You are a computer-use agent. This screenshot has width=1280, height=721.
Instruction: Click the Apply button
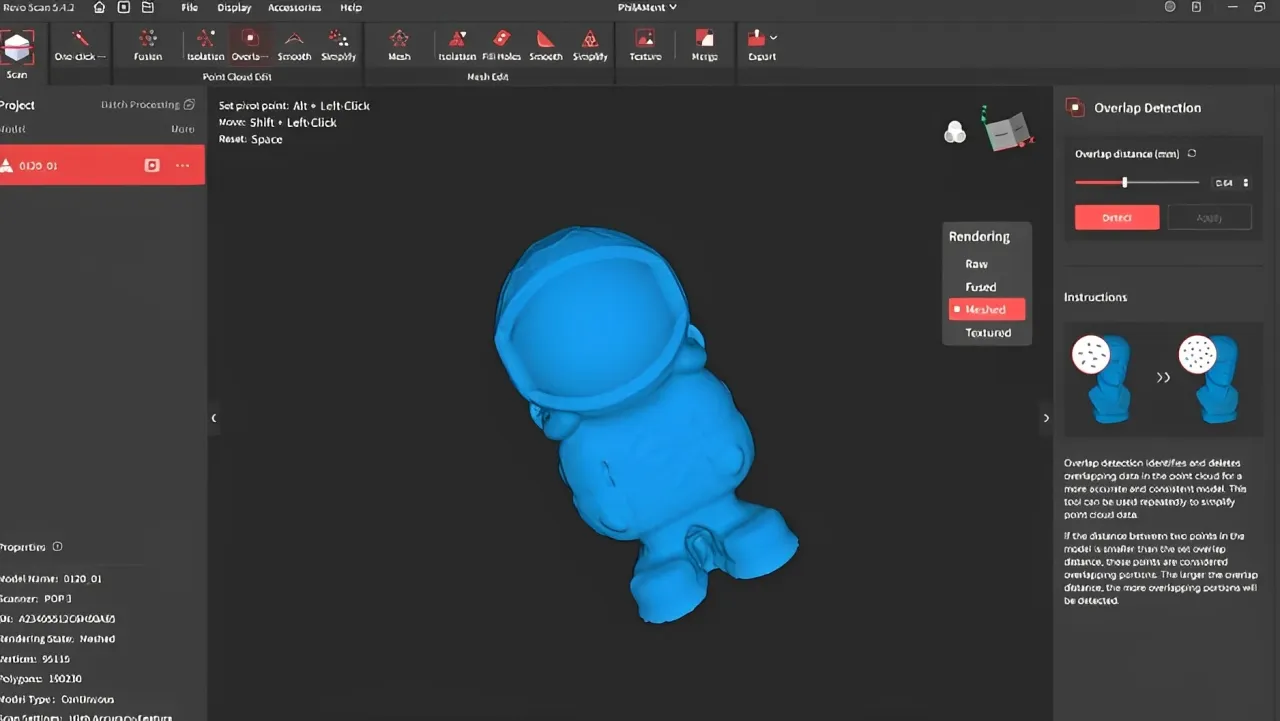coord(1209,217)
